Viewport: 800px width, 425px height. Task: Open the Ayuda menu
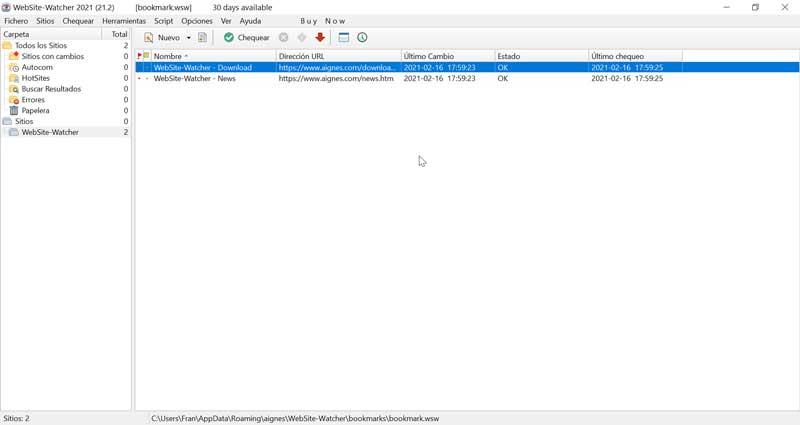[250, 21]
